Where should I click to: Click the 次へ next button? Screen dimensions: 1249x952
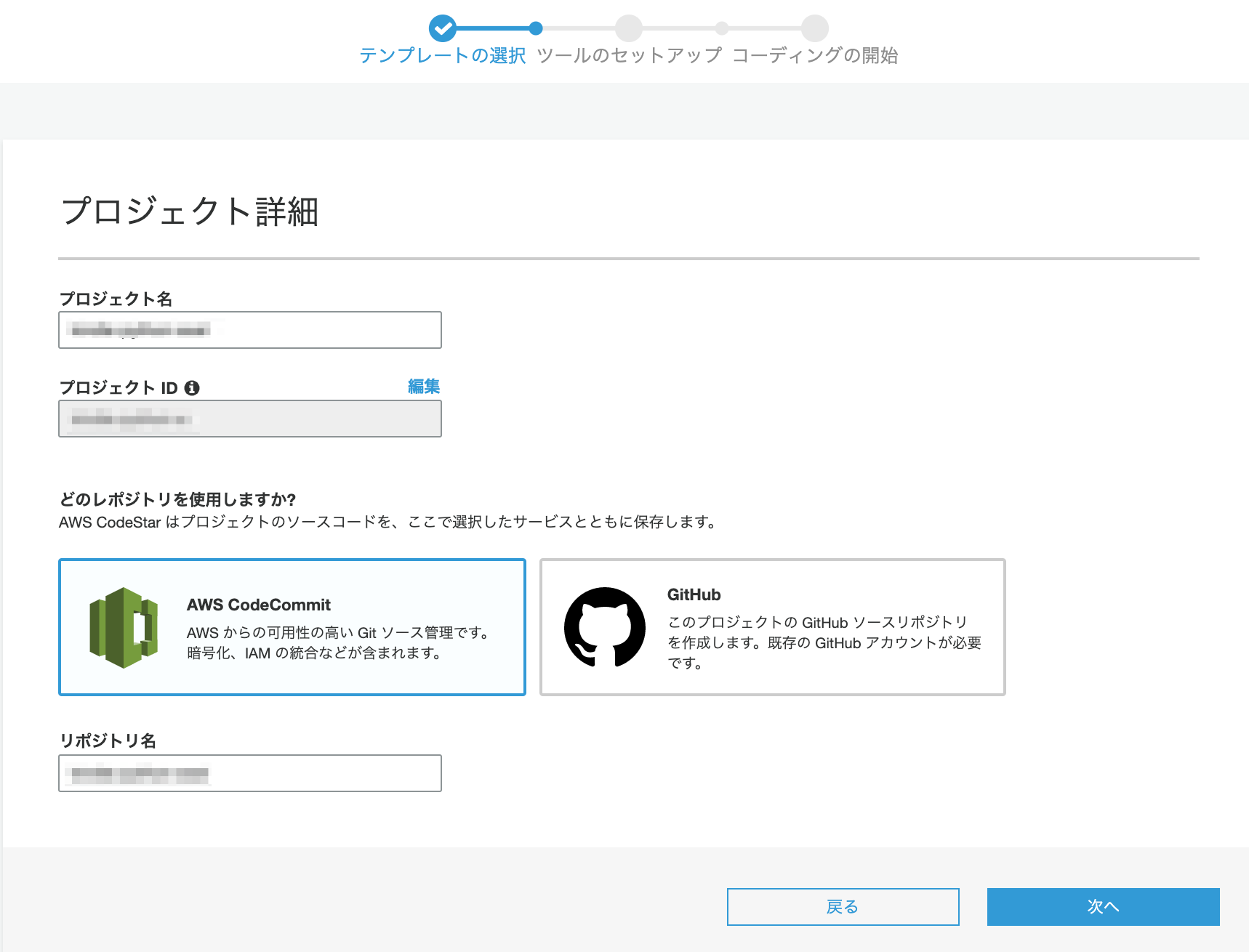[x=1104, y=907]
